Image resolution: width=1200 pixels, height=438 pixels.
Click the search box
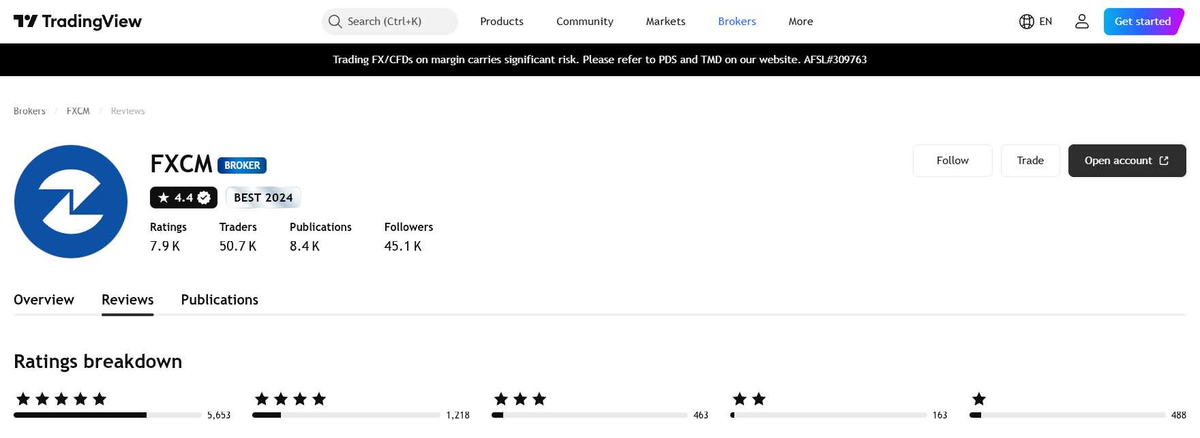tap(390, 21)
